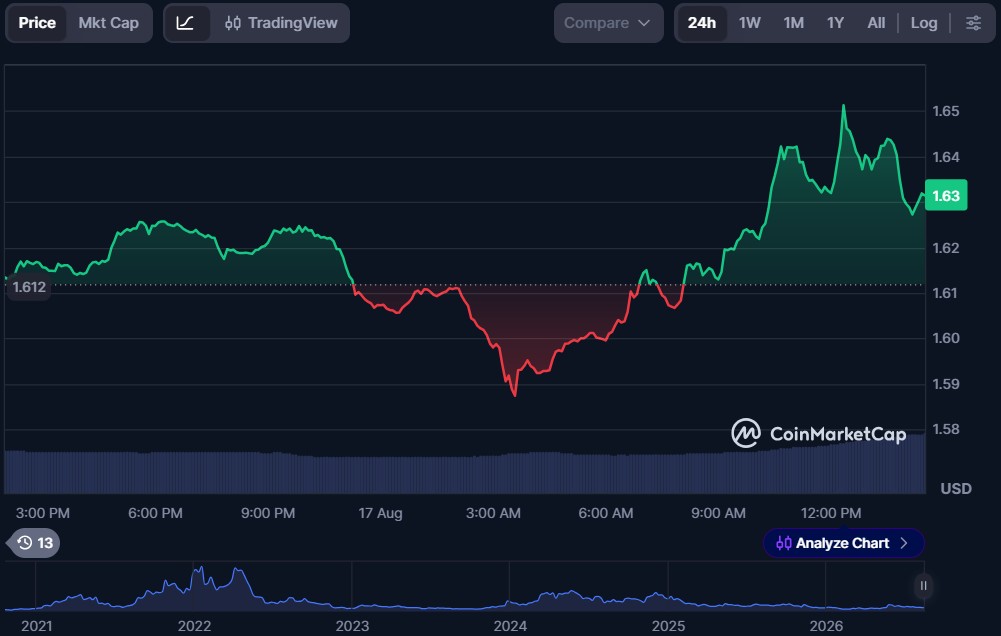The height and width of the screenshot is (636, 1001).
Task: Click the current price tag 1.63
Action: click(946, 195)
